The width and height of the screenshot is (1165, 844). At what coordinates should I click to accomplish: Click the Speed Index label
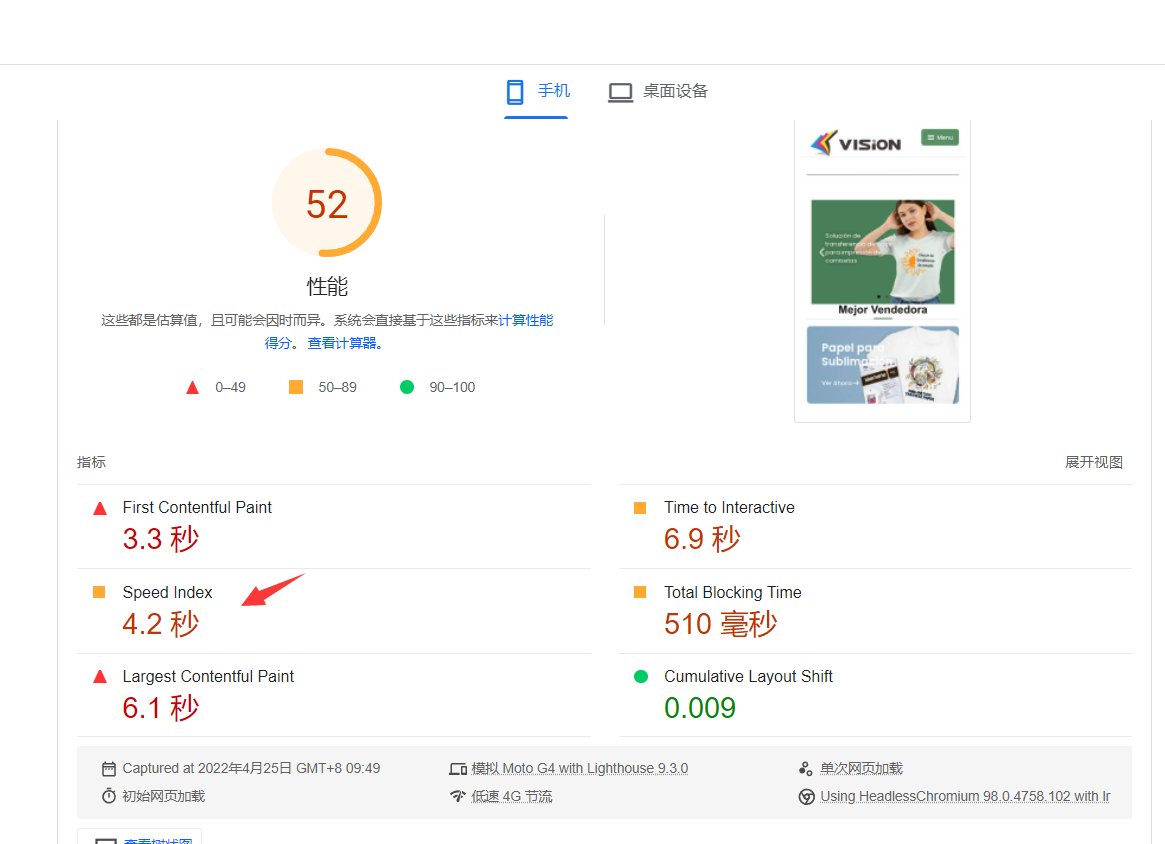tap(167, 592)
